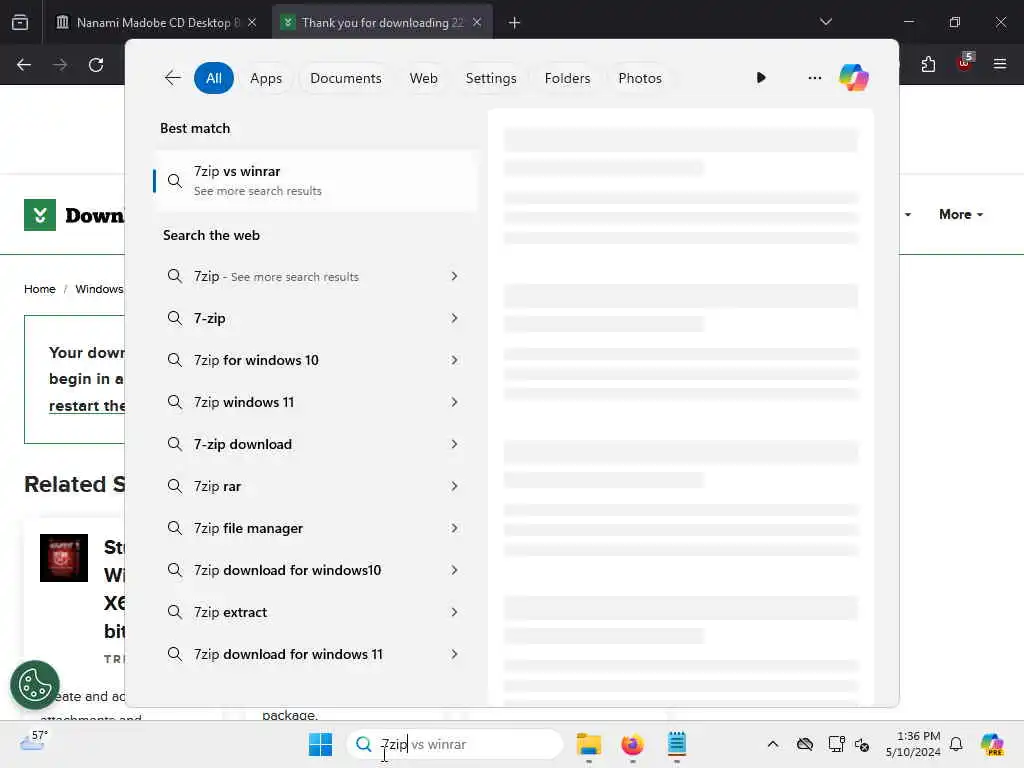Click the network display icon in tray
The height and width of the screenshot is (768, 1024).
coord(836,744)
